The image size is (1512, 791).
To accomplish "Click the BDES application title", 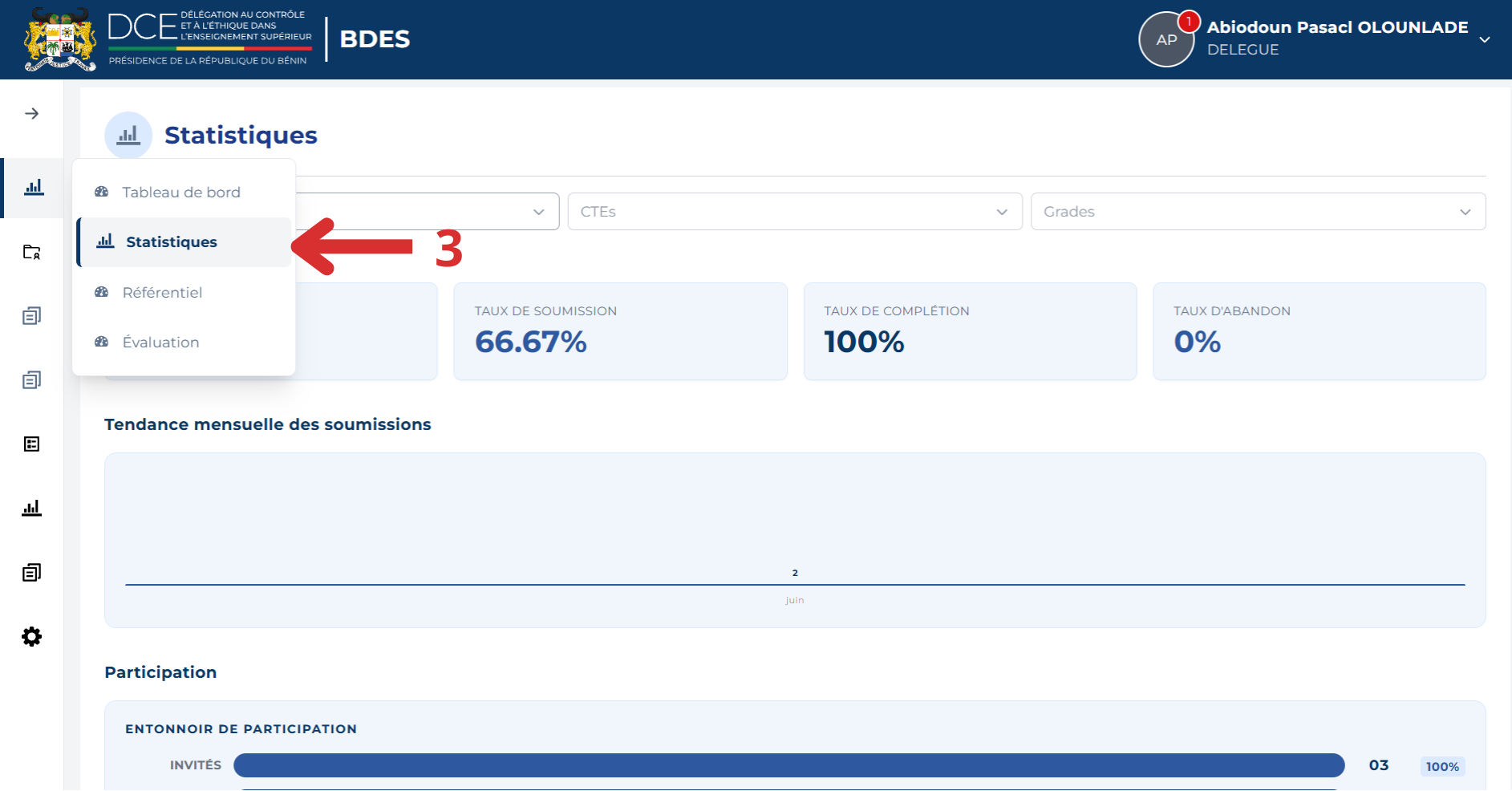I will (x=375, y=39).
